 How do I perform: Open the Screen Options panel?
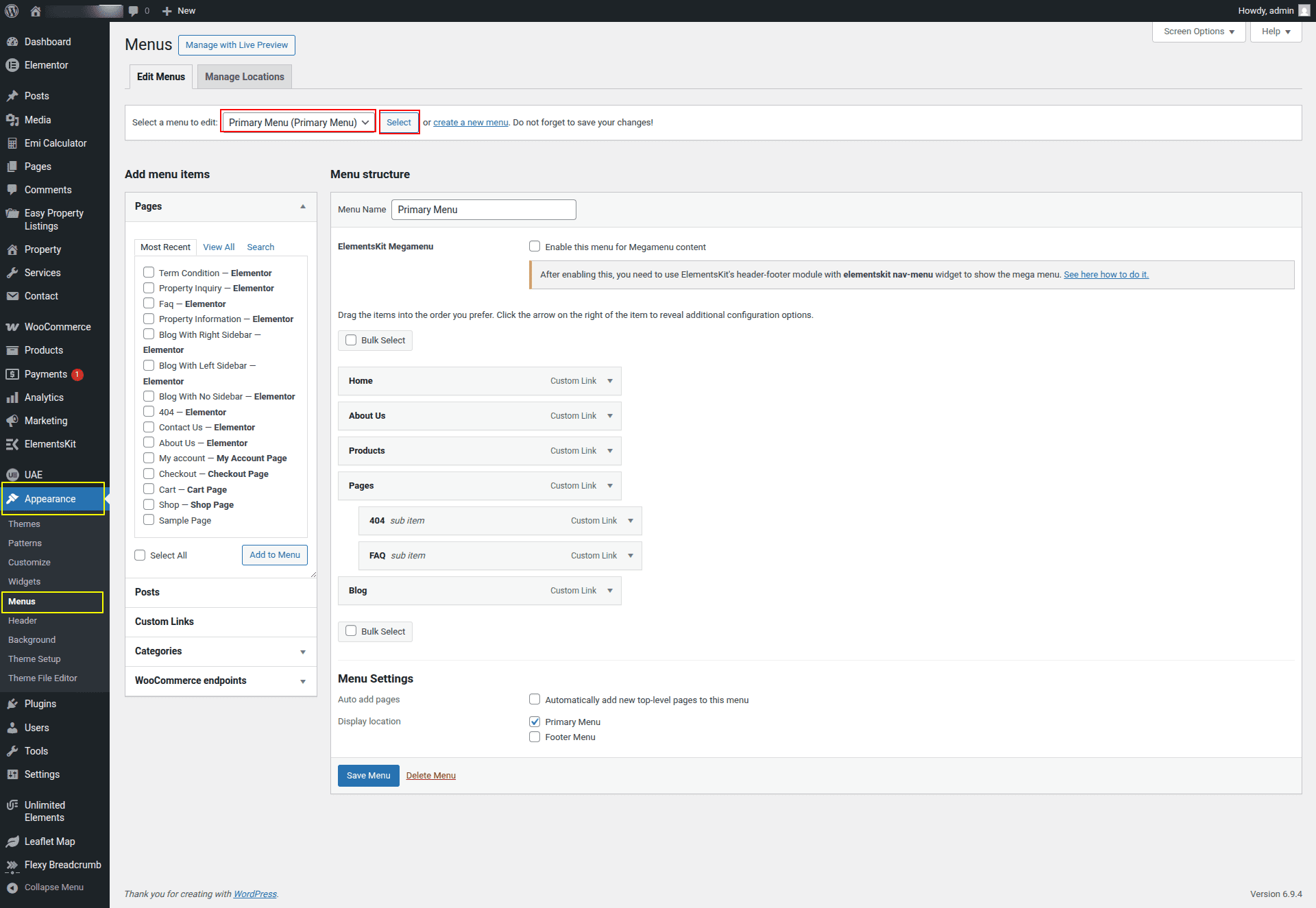1198,32
